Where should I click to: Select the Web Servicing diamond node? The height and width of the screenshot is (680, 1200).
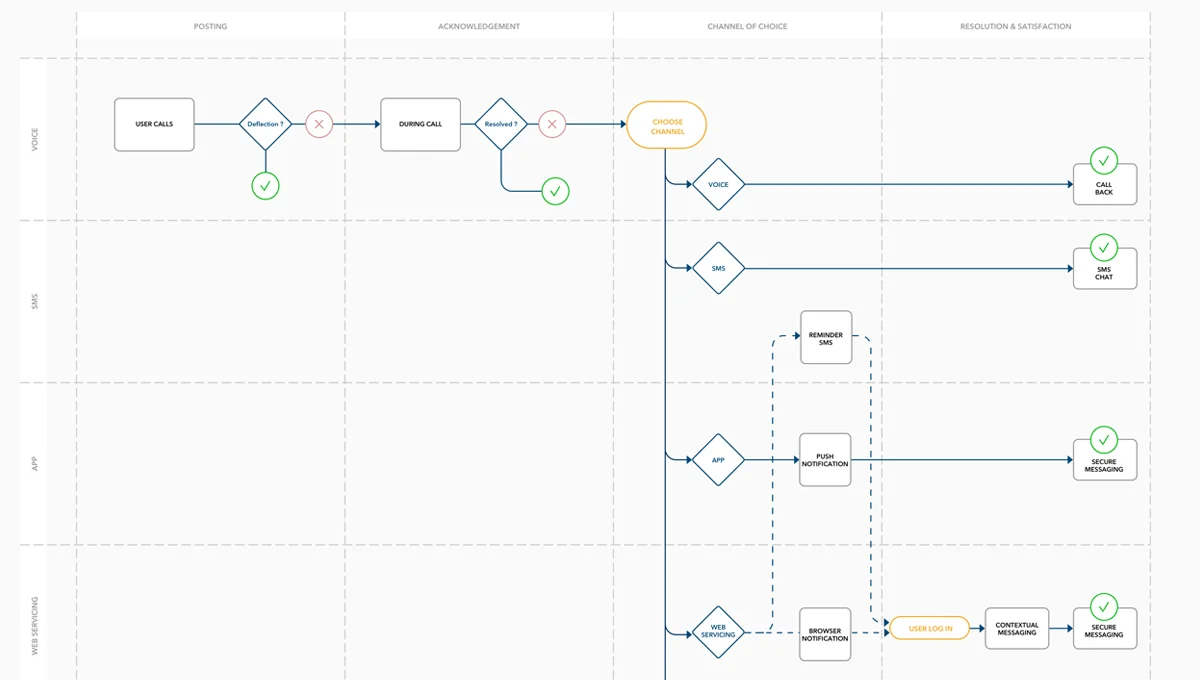[718, 632]
